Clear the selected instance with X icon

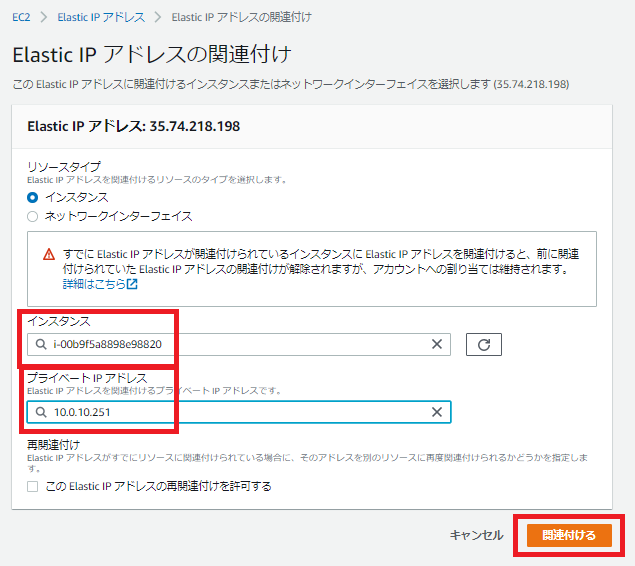(x=436, y=344)
